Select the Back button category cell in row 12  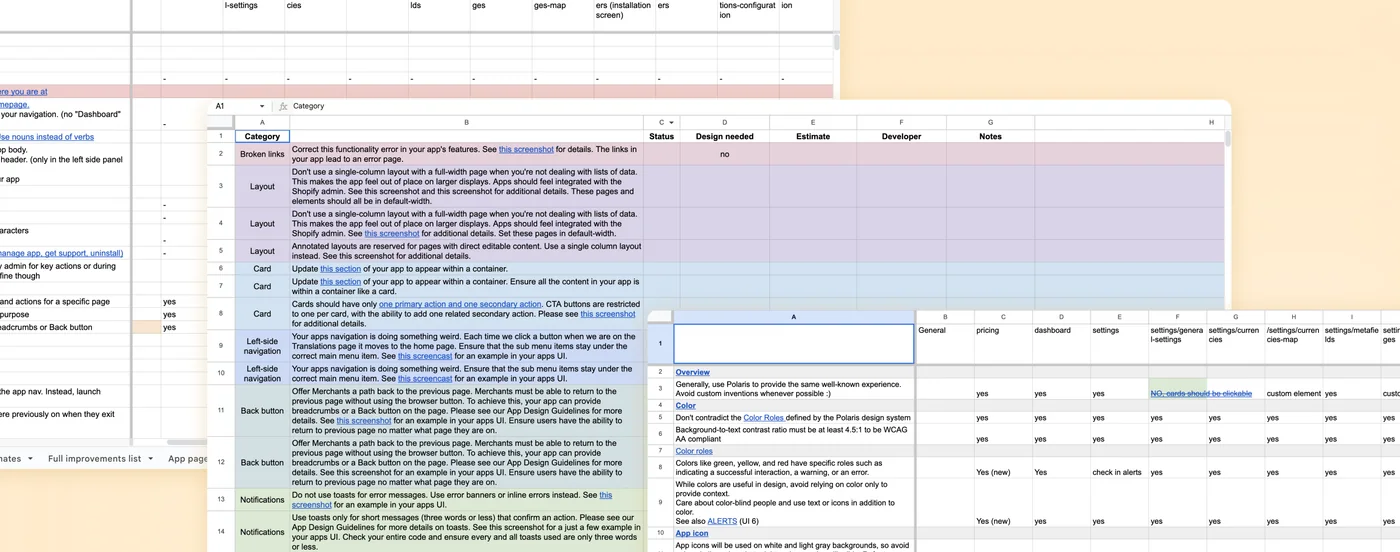262,462
